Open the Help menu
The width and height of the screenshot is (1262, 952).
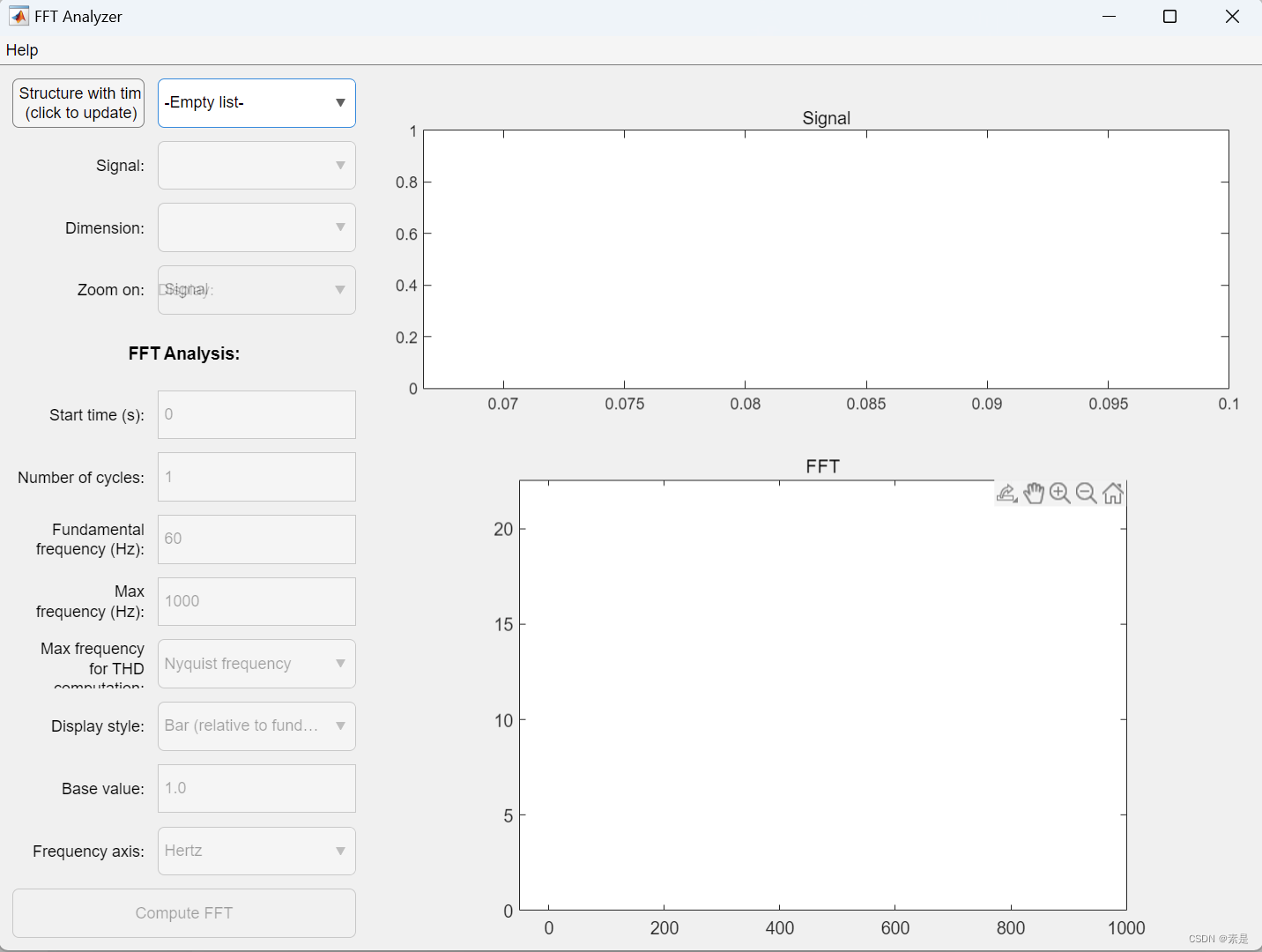[x=22, y=50]
